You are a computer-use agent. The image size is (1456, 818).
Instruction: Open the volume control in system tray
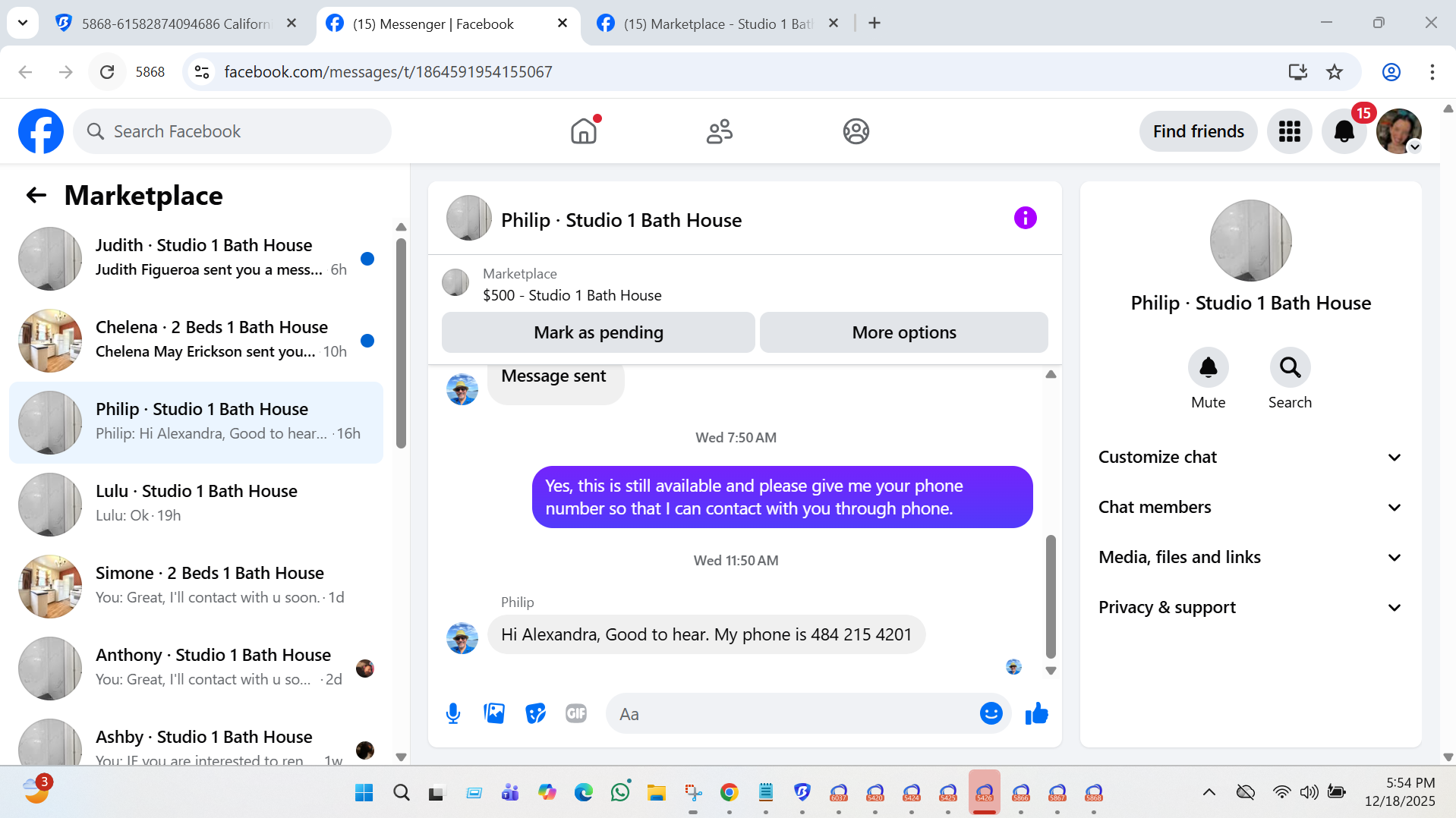[x=1309, y=793]
